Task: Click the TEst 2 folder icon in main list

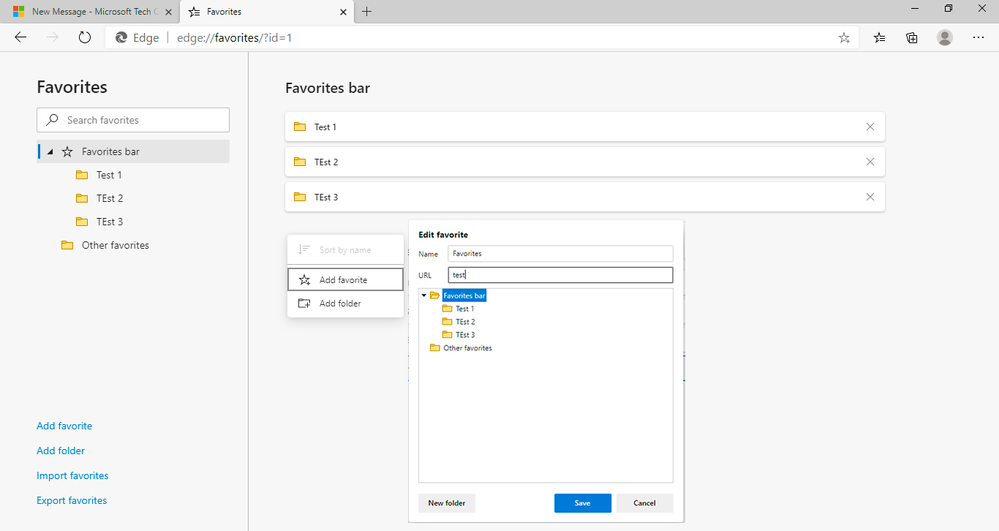Action: (x=300, y=162)
